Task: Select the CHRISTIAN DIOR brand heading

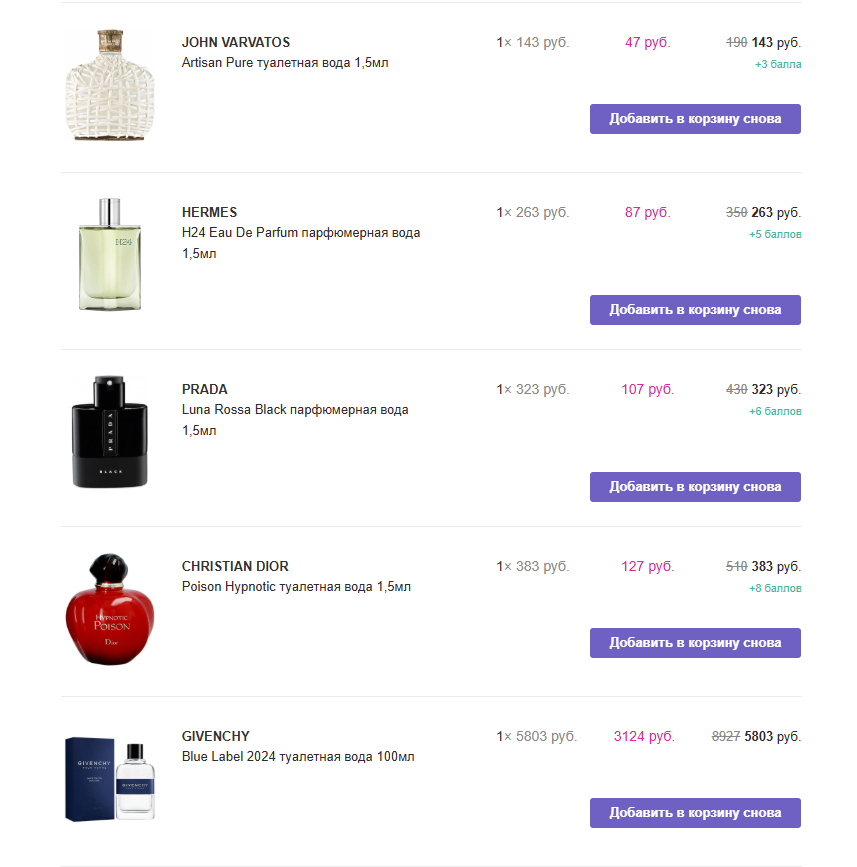Action: tap(235, 566)
